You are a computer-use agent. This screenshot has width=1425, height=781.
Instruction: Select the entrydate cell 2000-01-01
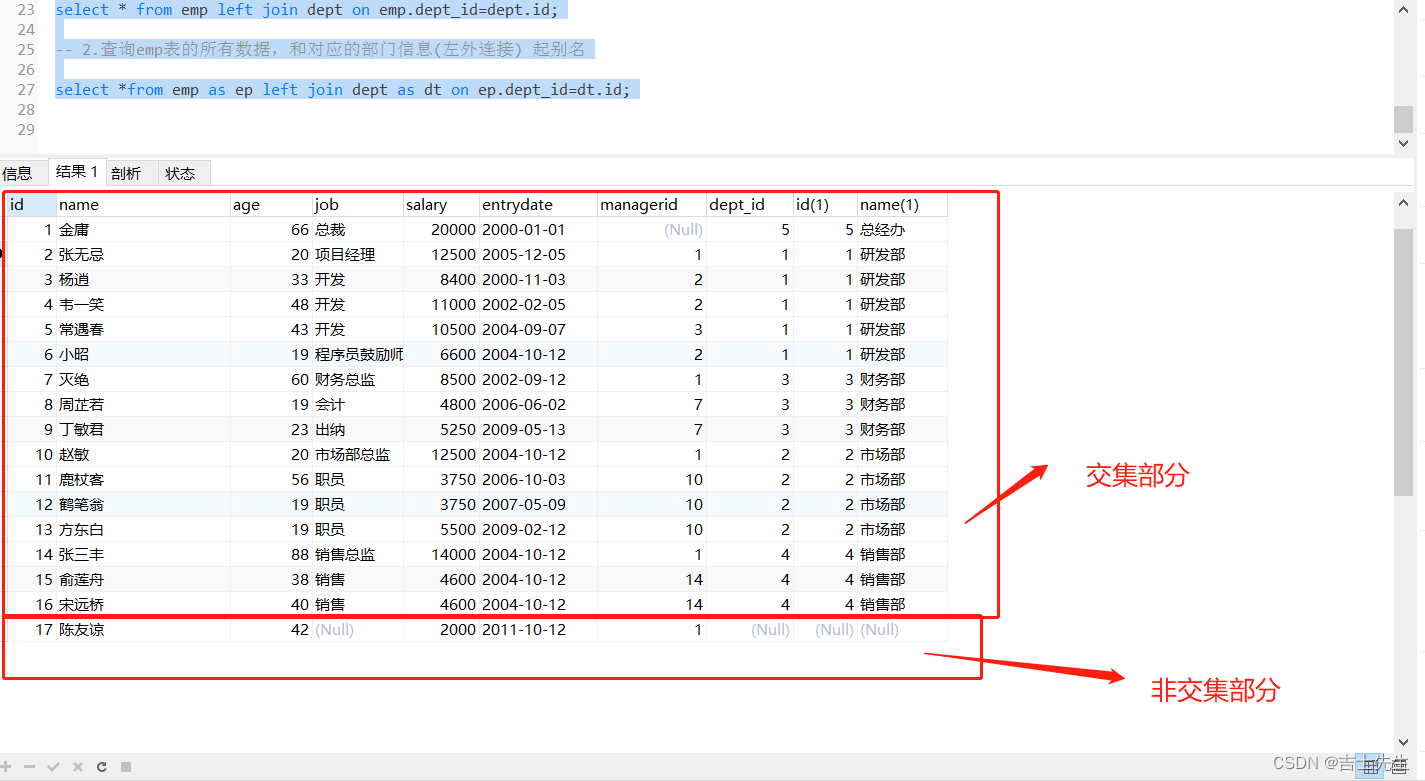[x=539, y=229]
